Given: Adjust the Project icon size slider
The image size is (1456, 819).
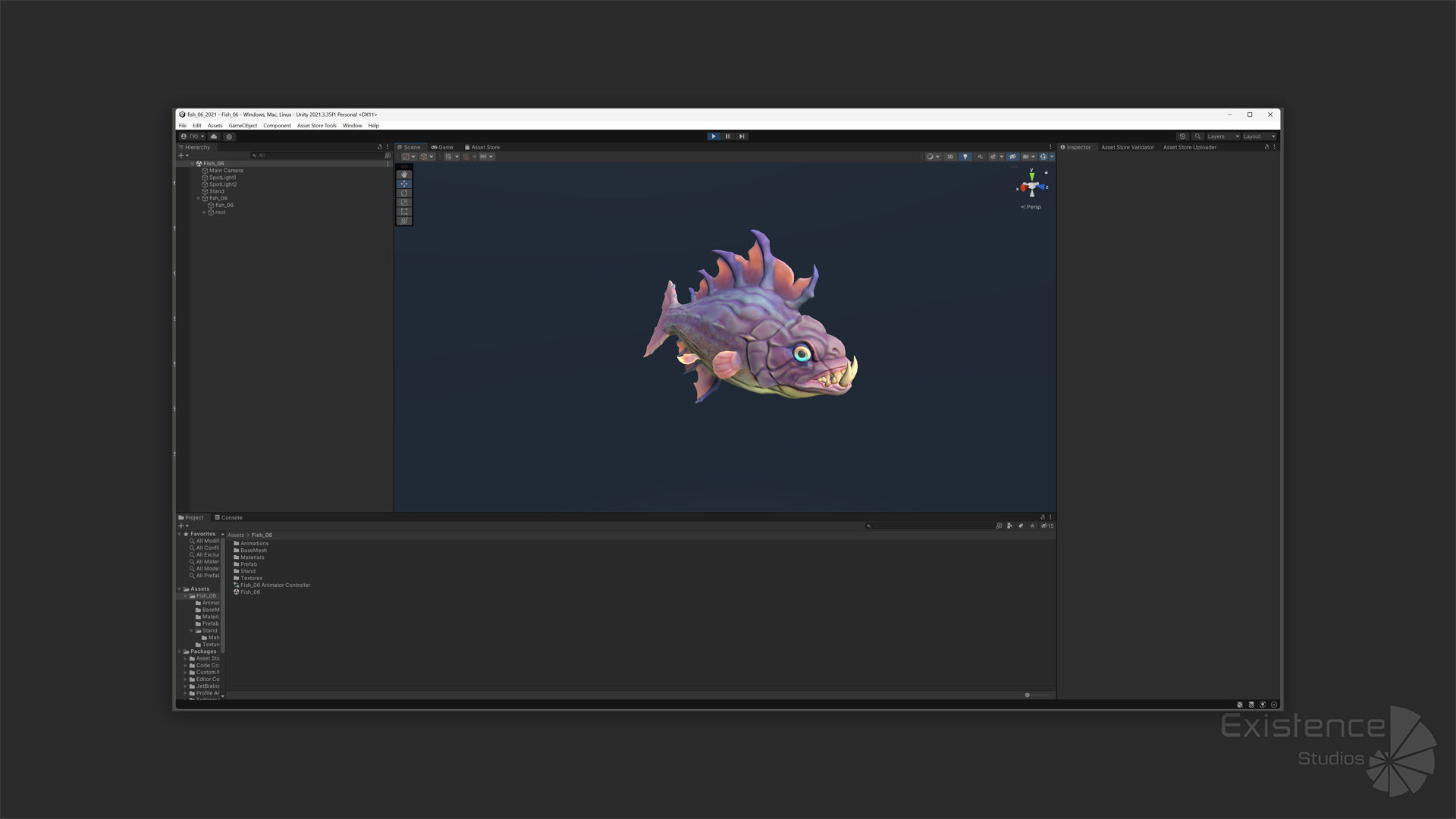Looking at the screenshot, I should [1037, 695].
